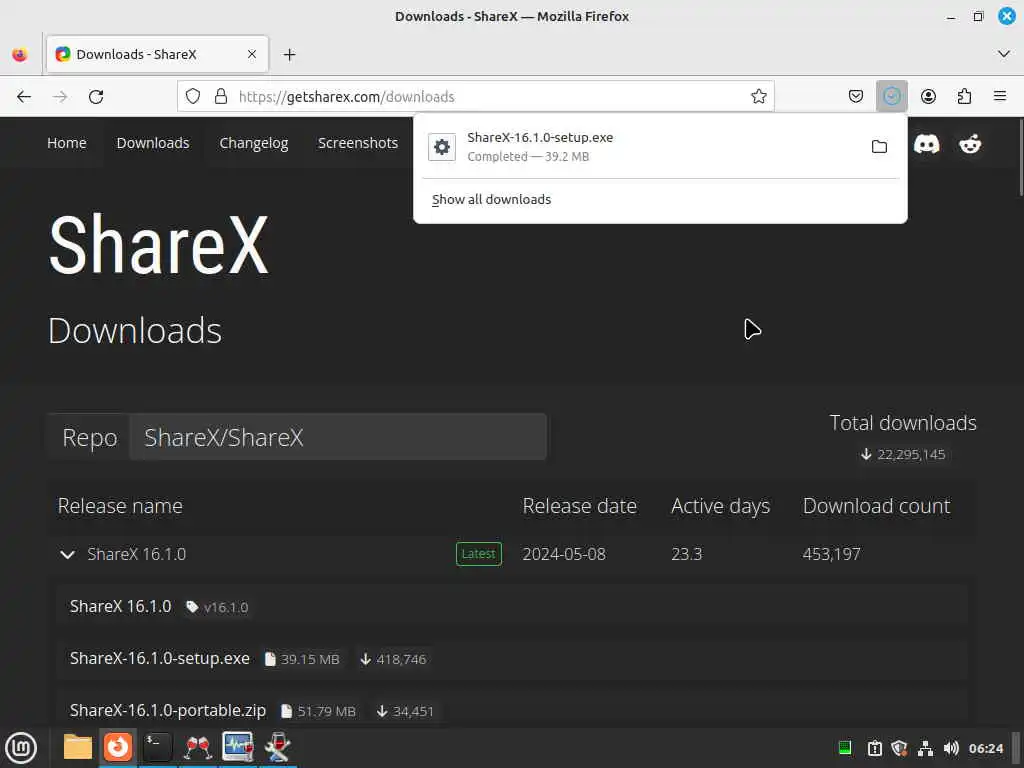Image resolution: width=1024 pixels, height=768 pixels.
Task: Open the Changelog nav item
Action: [x=253, y=143]
